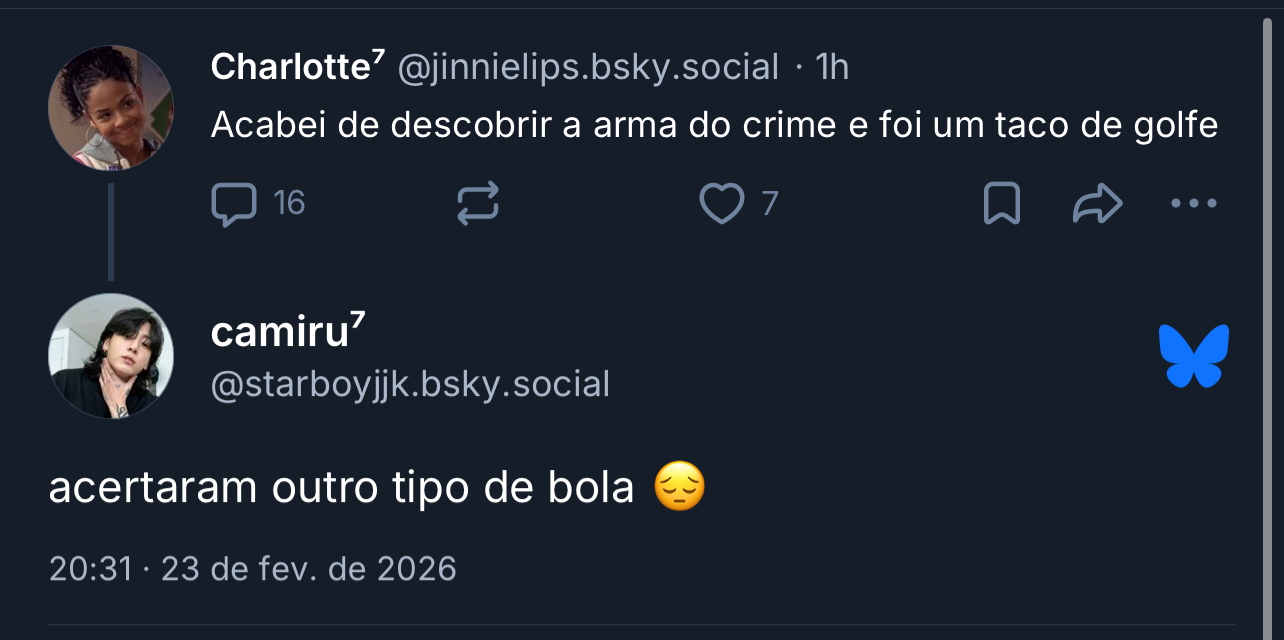Open Charlotte's profile picture
This screenshot has width=1284, height=640.
(111, 108)
